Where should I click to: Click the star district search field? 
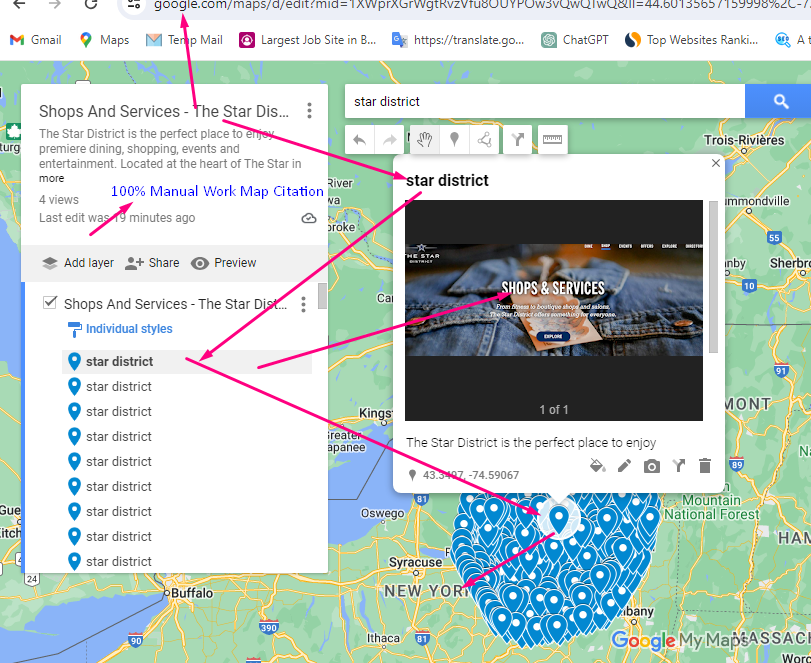(544, 101)
